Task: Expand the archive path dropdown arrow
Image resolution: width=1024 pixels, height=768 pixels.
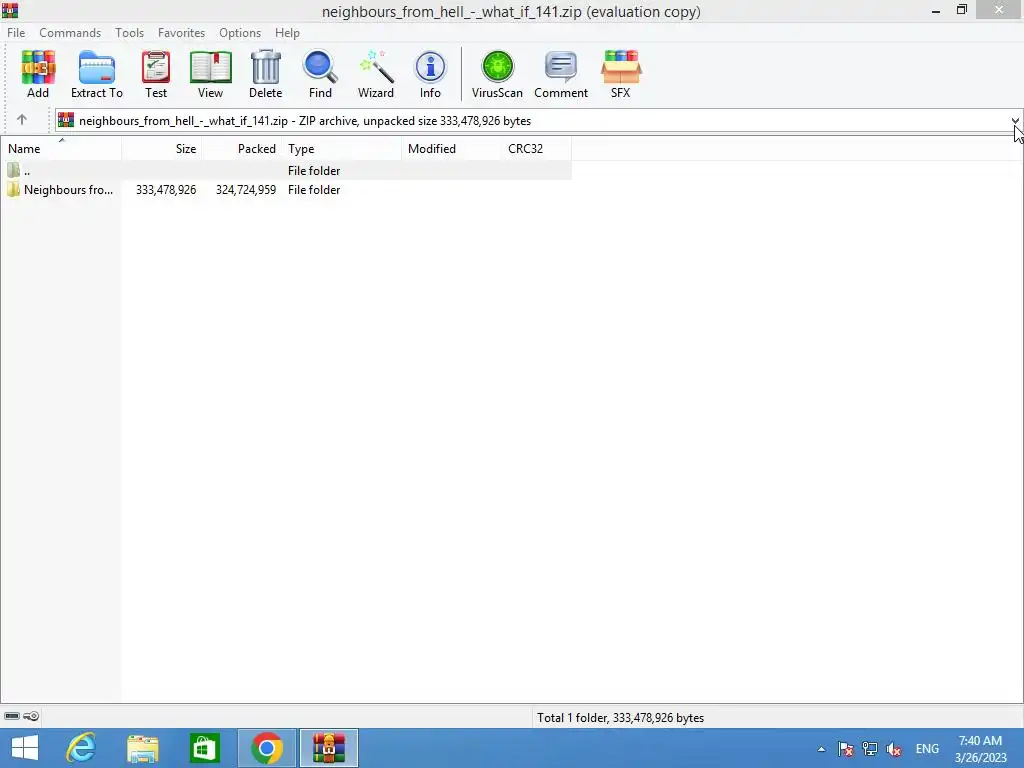Action: tap(1015, 121)
